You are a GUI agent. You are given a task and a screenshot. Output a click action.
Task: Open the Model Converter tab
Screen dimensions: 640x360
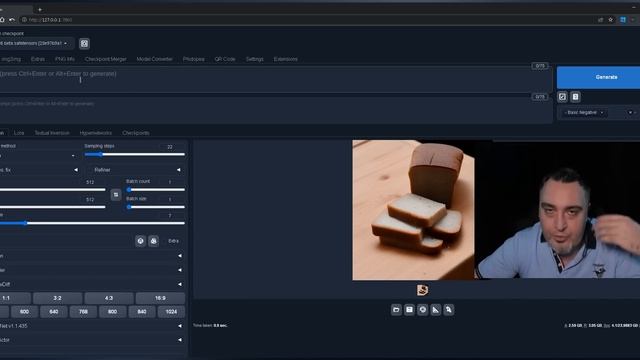point(155,59)
